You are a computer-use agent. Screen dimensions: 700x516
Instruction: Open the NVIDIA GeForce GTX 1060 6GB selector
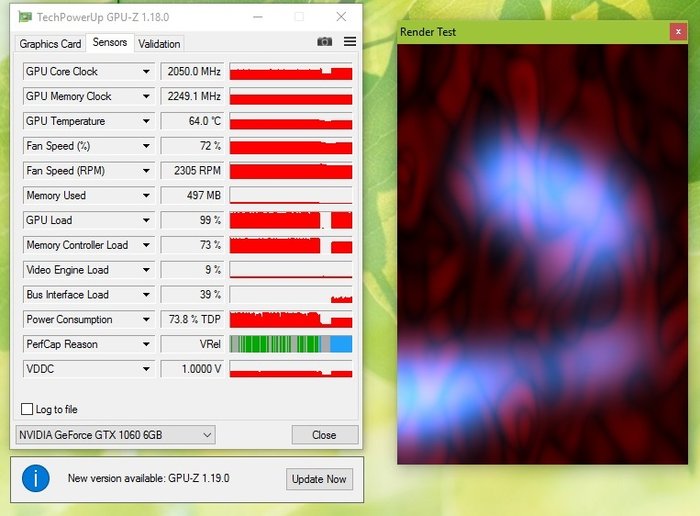coord(115,435)
